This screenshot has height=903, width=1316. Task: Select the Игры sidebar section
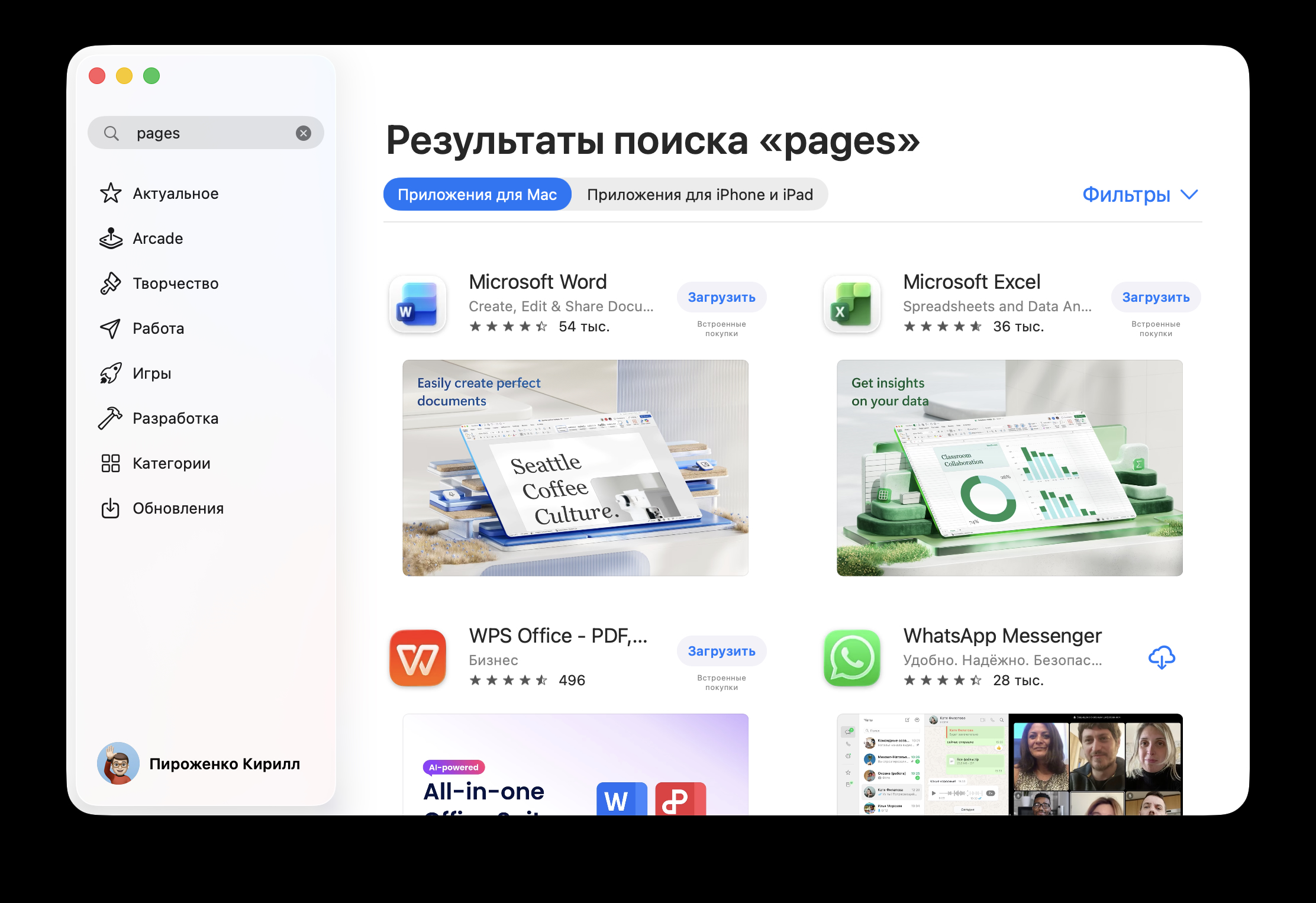click(x=151, y=373)
